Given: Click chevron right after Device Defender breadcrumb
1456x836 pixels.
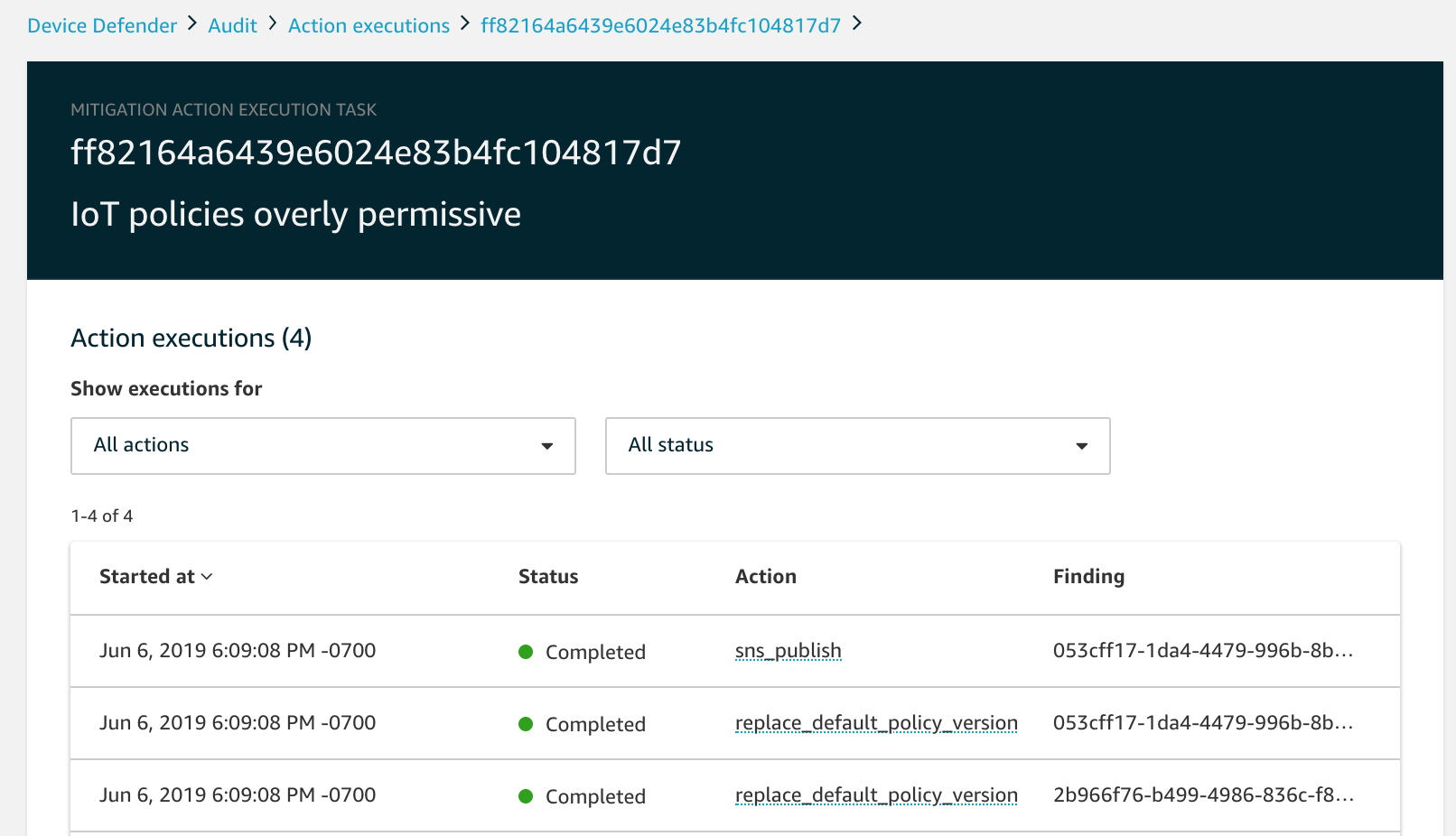Looking at the screenshot, I should coord(192,24).
